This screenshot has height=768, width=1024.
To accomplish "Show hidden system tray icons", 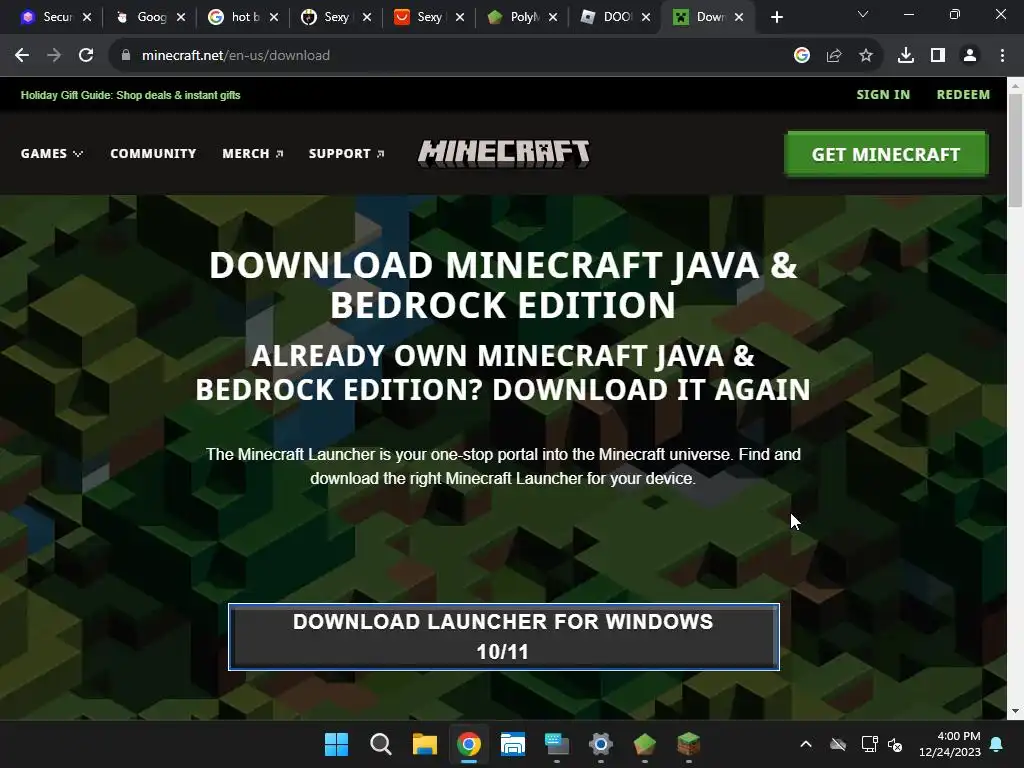I will pyautogui.click(x=806, y=744).
